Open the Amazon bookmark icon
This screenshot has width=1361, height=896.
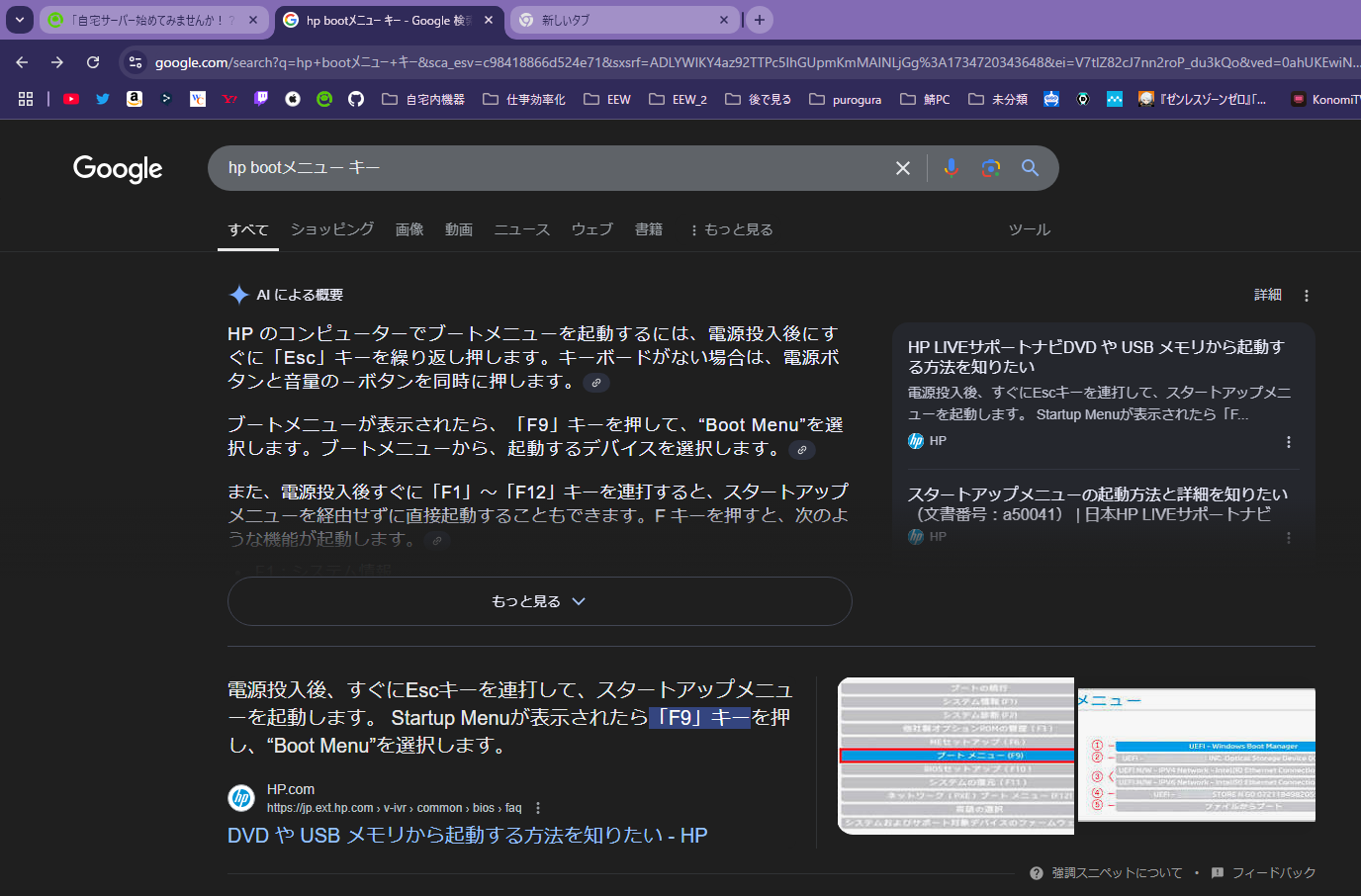135,99
